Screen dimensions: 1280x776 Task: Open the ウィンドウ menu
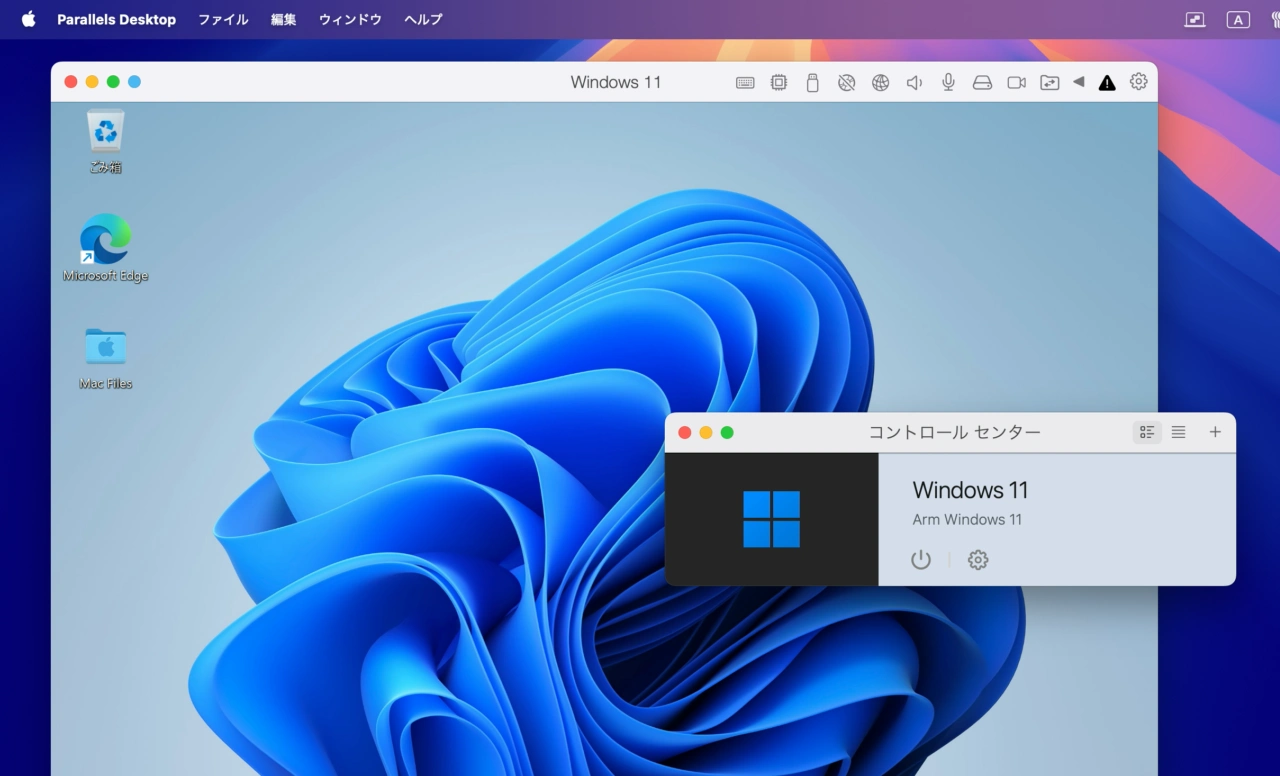[x=349, y=19]
